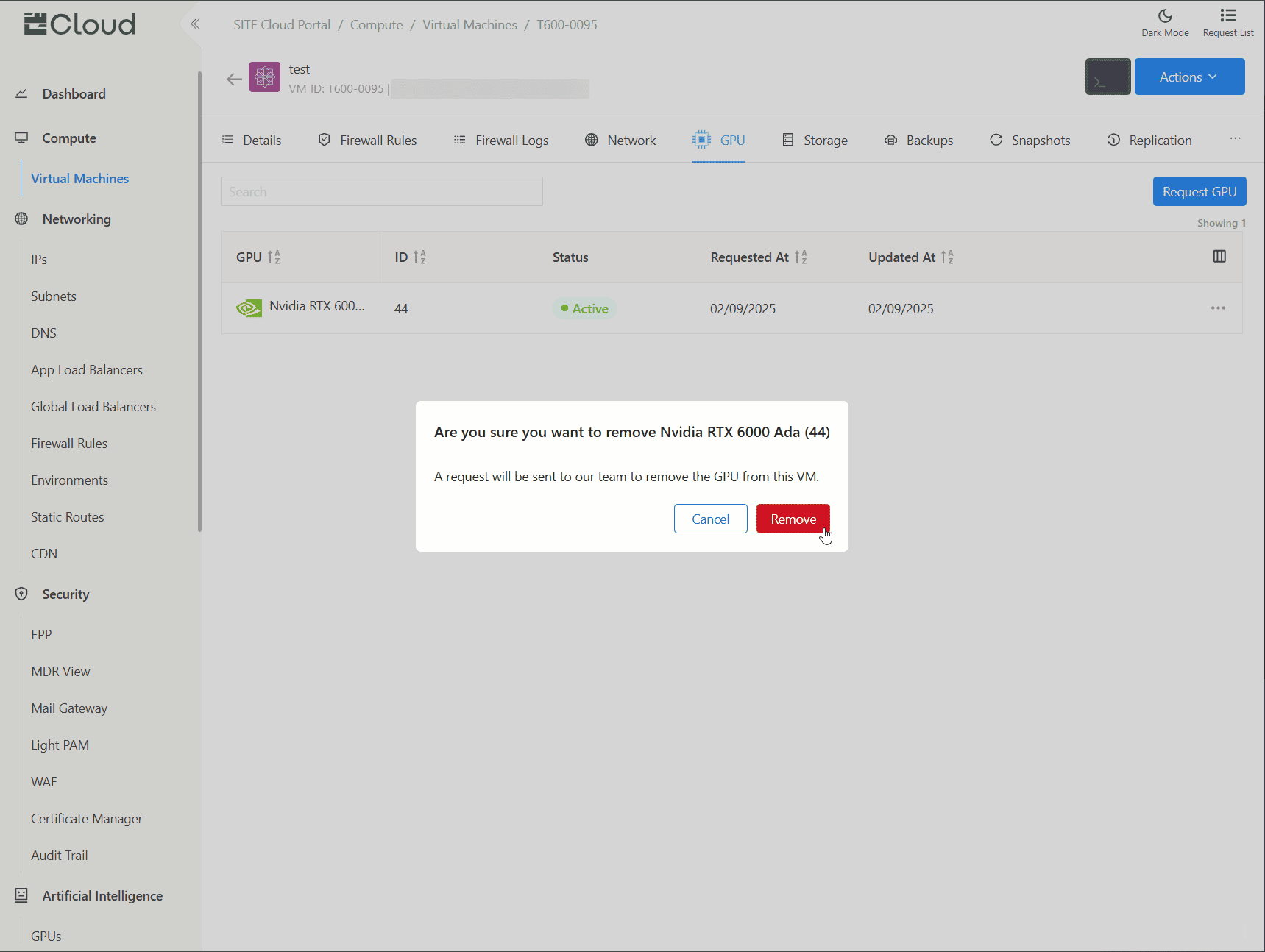This screenshot has height=952, width=1265.
Task: Collapse the sidebar with double-chevron icon
Action: (x=195, y=24)
